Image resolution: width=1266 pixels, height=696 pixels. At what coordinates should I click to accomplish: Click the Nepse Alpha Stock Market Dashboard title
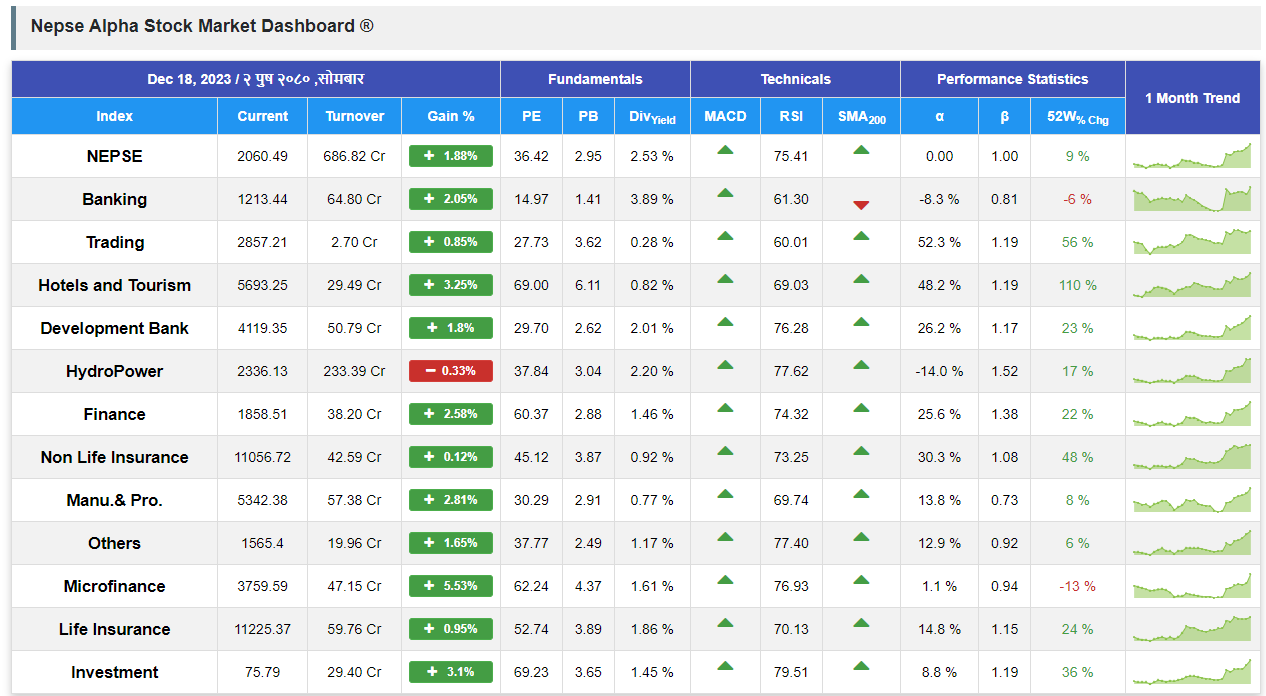pyautogui.click(x=202, y=26)
